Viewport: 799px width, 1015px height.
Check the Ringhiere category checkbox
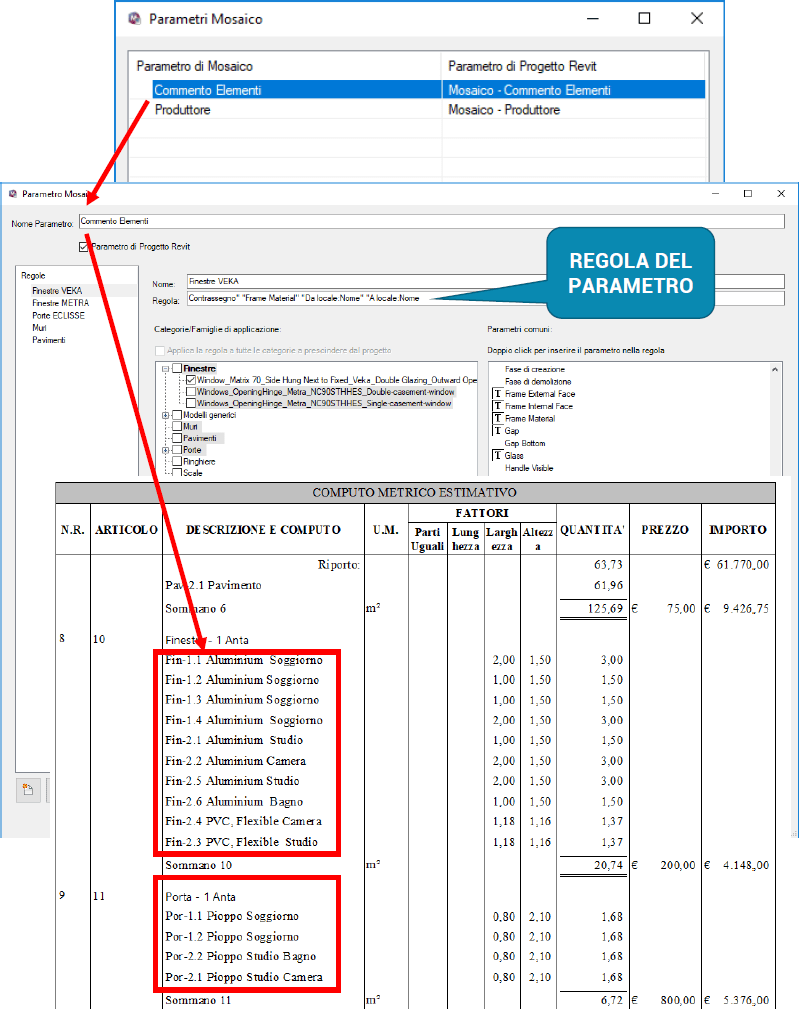[177, 462]
